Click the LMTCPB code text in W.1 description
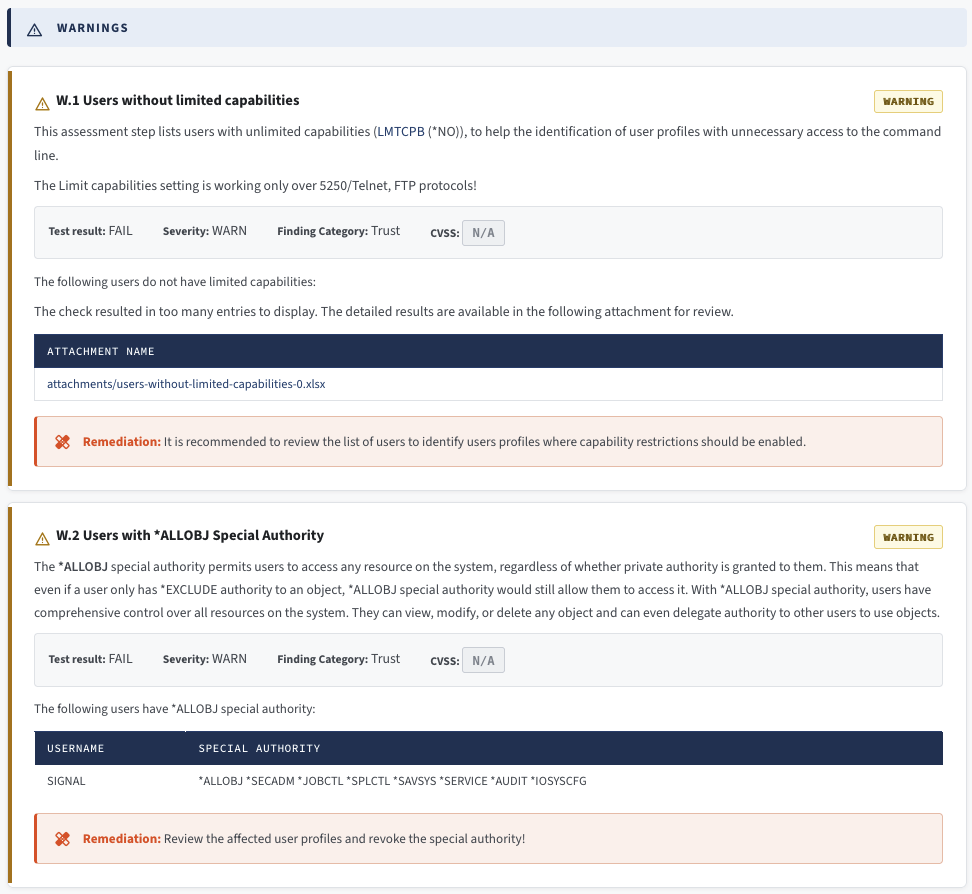This screenshot has height=894, width=972. pos(400,132)
